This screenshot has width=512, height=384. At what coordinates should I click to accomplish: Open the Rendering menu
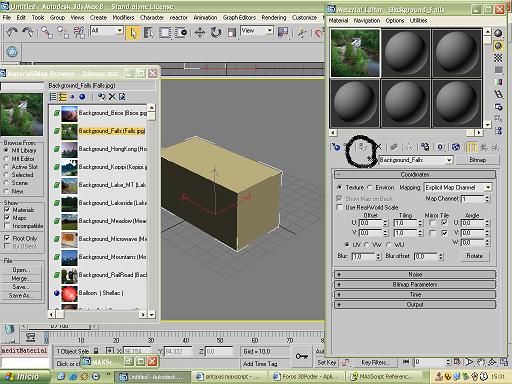coord(274,17)
